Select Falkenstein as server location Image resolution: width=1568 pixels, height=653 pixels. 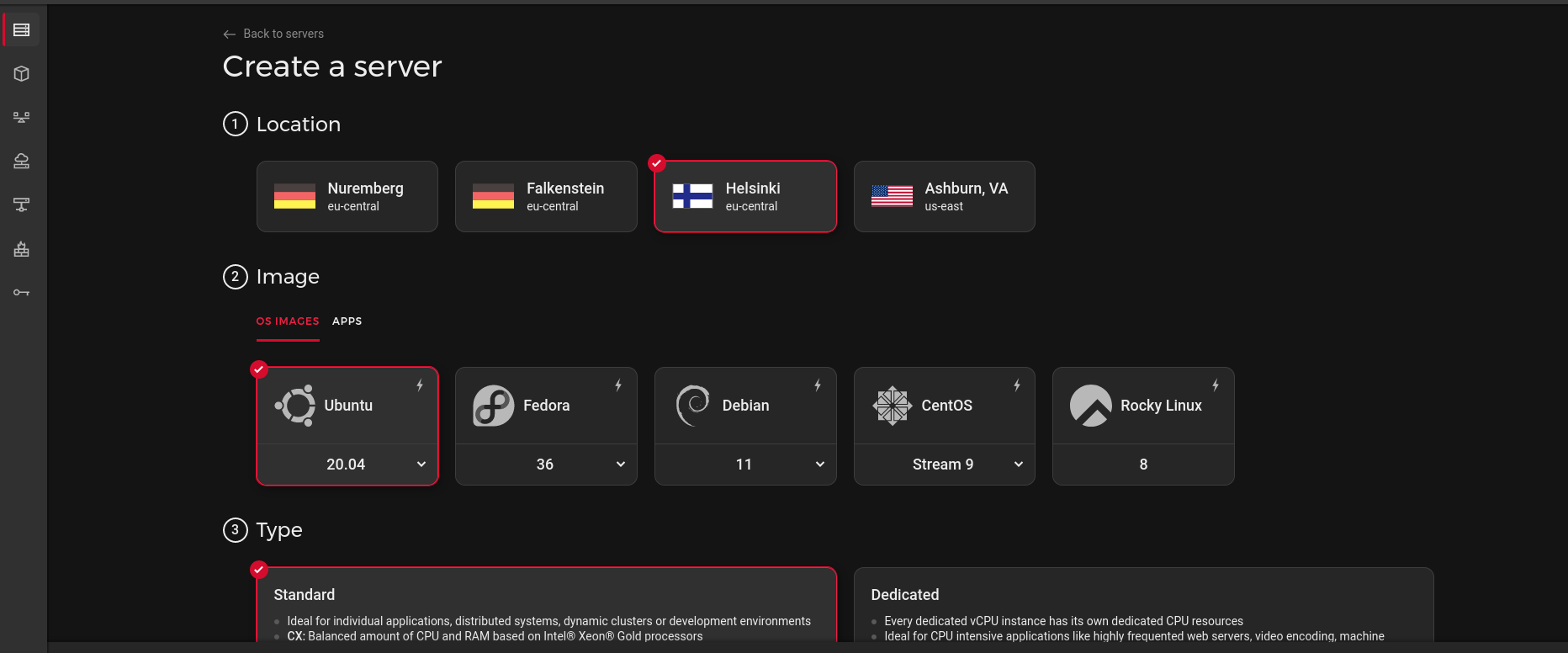[x=546, y=196]
